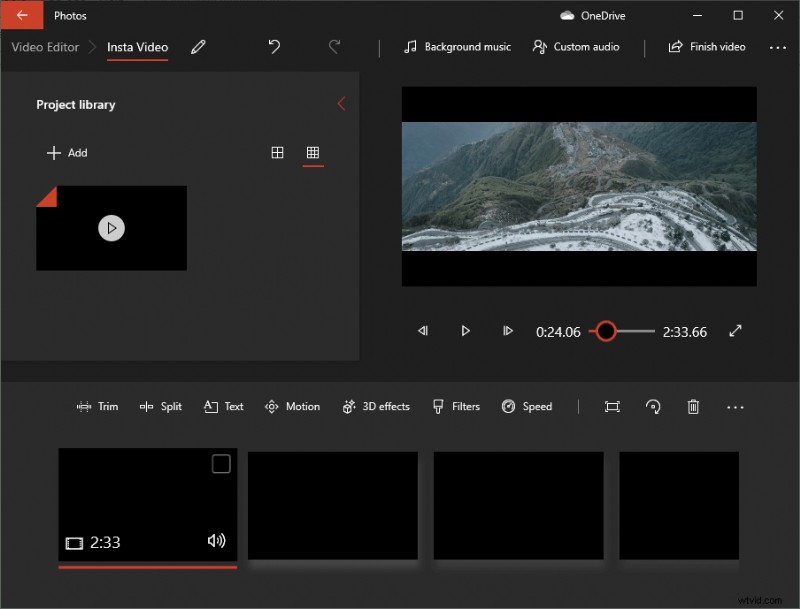Open the timeline overflow menu

pyautogui.click(x=736, y=407)
